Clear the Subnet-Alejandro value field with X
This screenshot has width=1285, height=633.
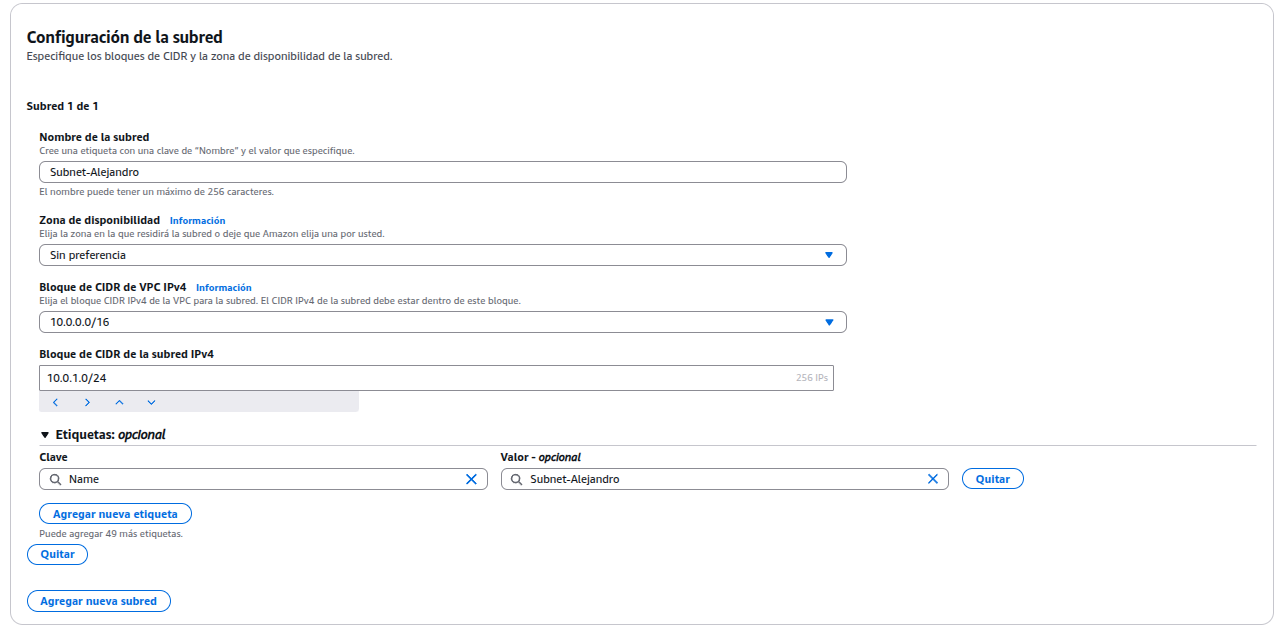[932, 479]
